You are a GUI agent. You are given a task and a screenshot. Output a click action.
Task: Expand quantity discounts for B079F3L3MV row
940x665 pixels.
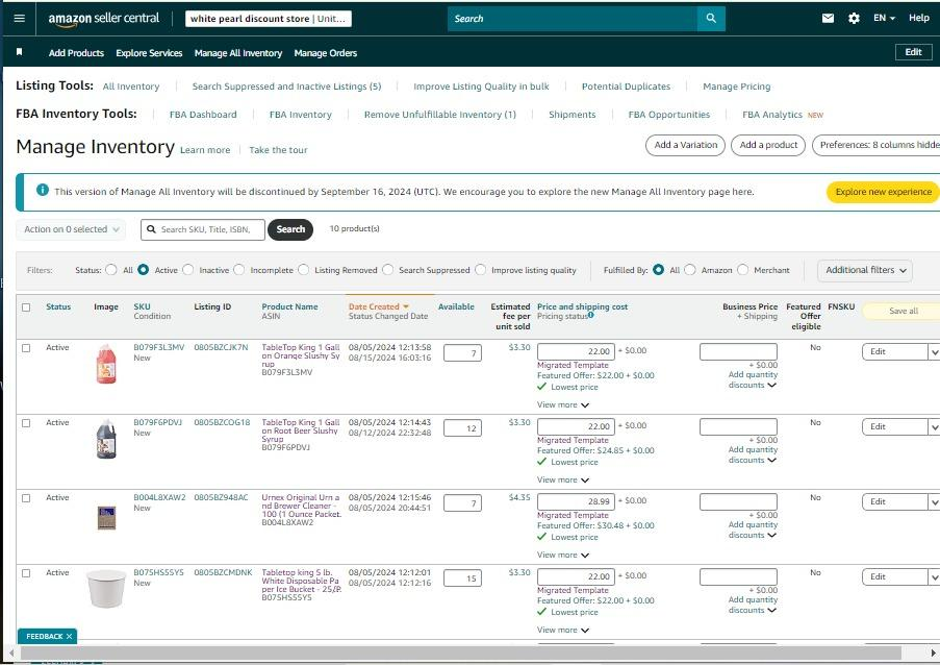(752, 380)
